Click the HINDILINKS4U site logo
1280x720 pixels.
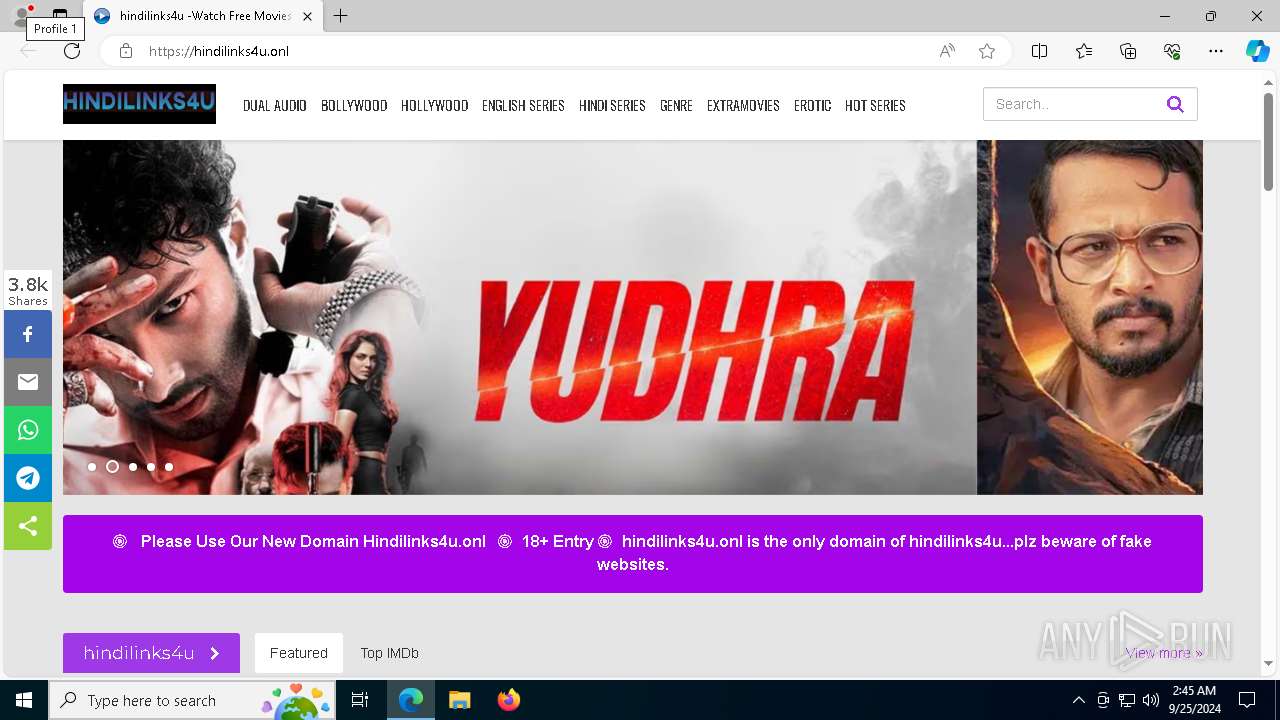click(x=139, y=104)
